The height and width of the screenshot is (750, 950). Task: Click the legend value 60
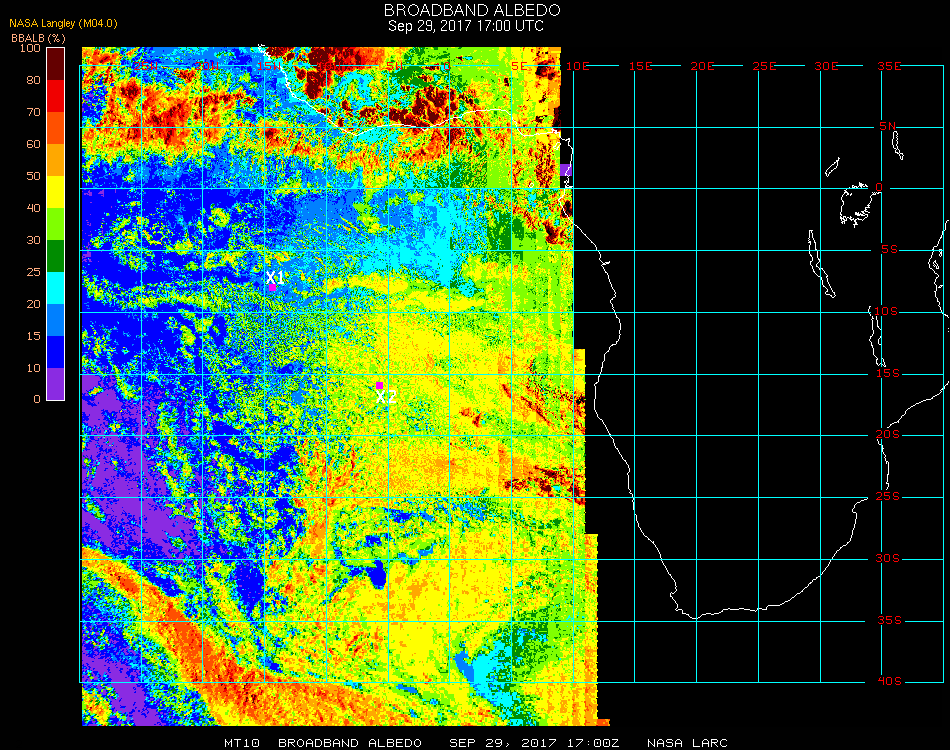click(33, 144)
